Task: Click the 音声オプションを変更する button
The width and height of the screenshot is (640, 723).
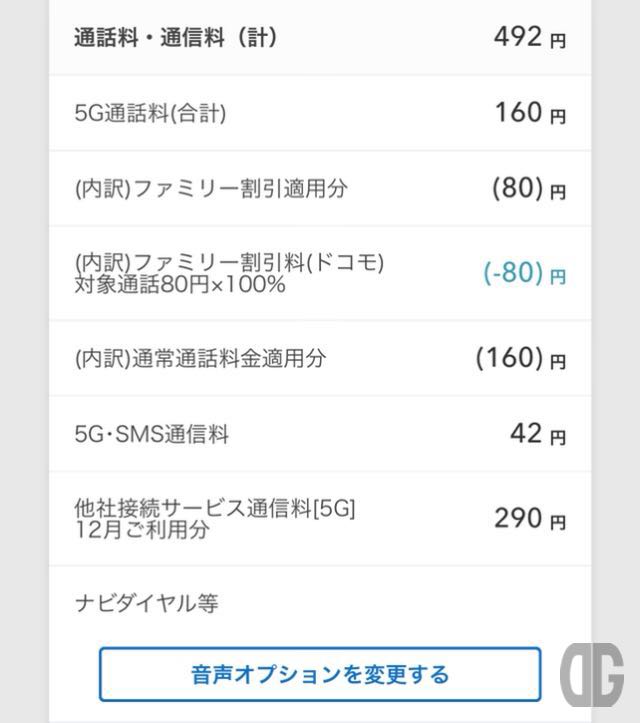Action: pyautogui.click(x=320, y=674)
